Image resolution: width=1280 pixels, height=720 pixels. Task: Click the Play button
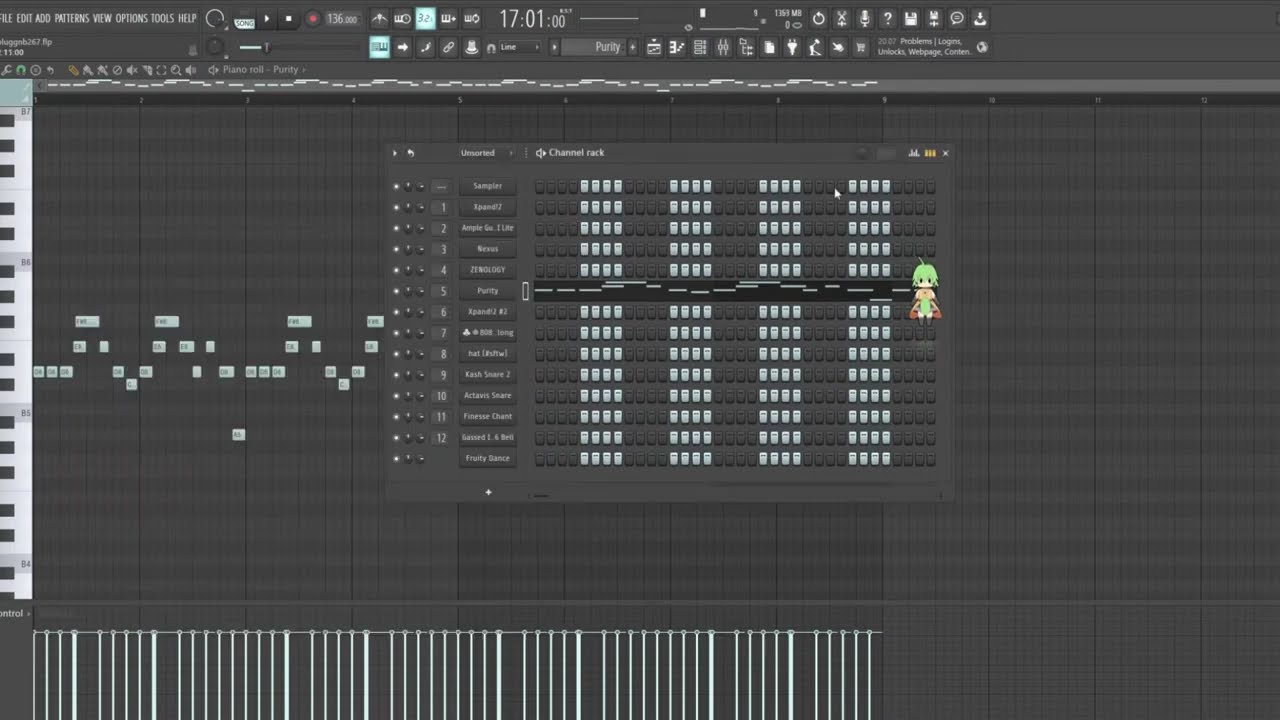point(266,19)
